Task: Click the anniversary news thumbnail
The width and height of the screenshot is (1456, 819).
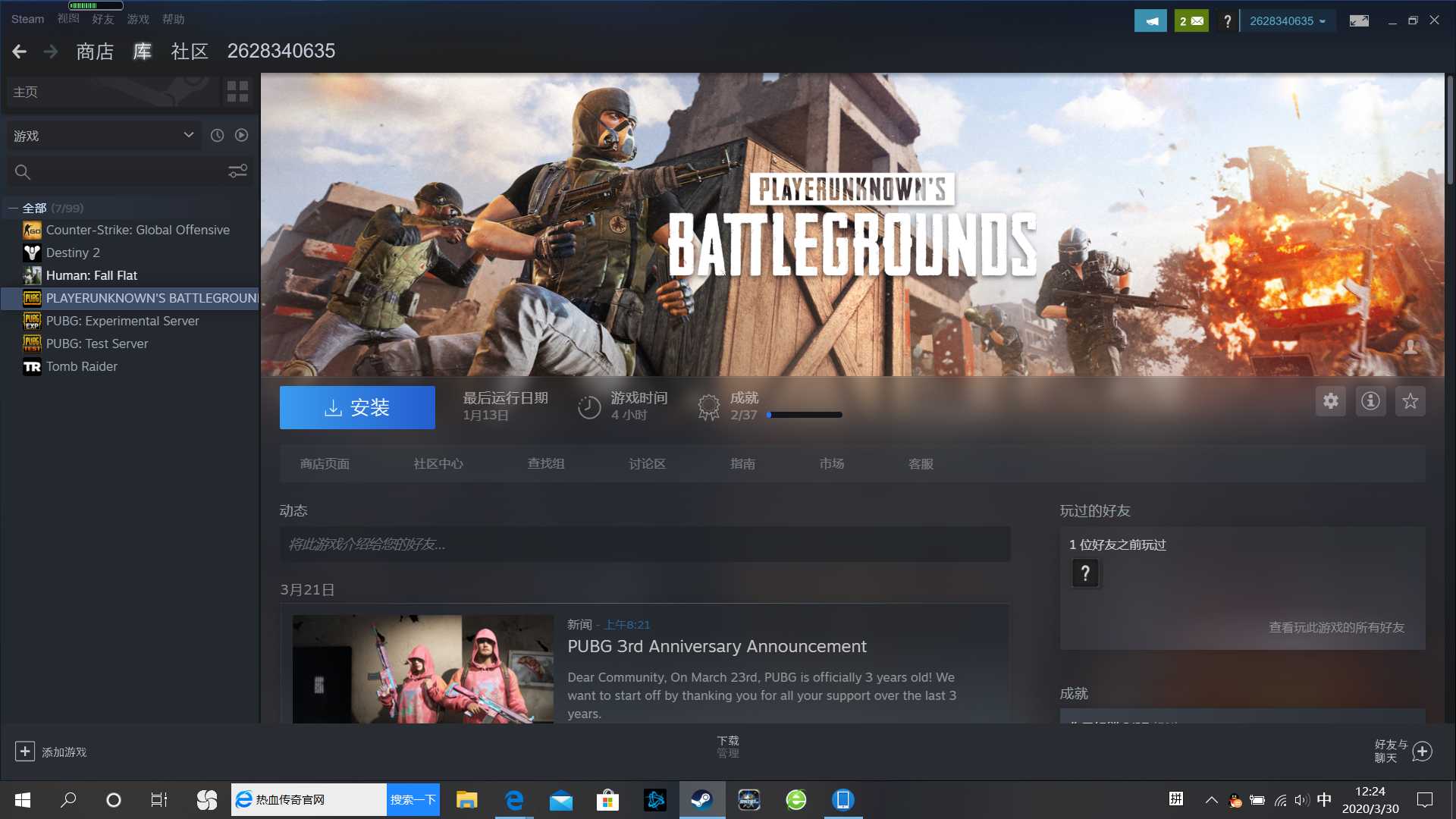Action: (423, 669)
